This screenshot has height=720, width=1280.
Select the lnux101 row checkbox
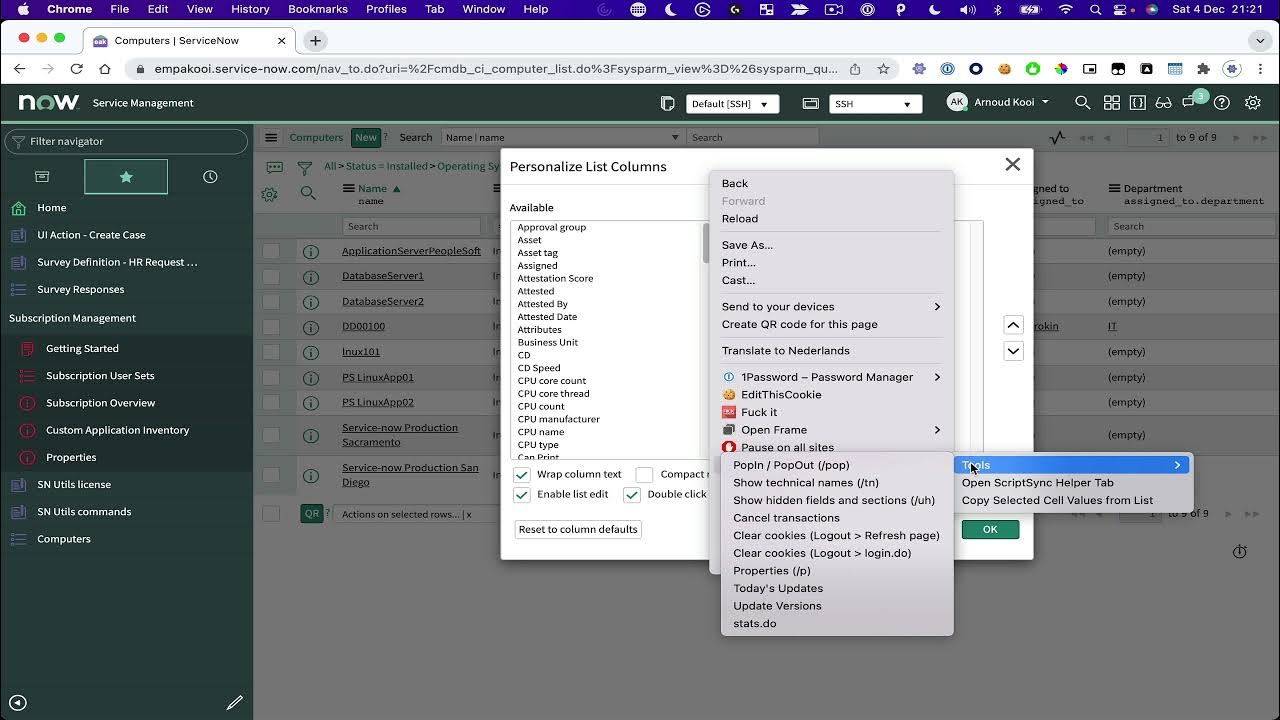click(271, 352)
